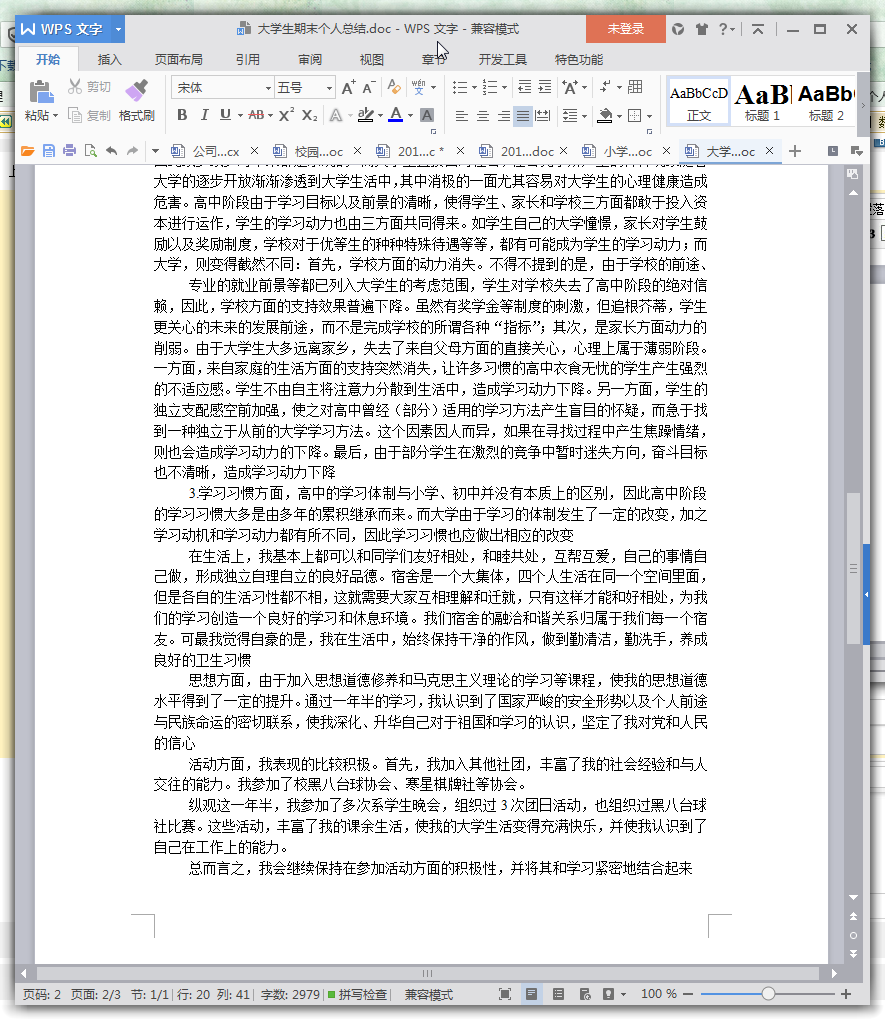The width and height of the screenshot is (885, 1020).
Task: Click the 拼写检查 status bar button
Action: tap(357, 994)
